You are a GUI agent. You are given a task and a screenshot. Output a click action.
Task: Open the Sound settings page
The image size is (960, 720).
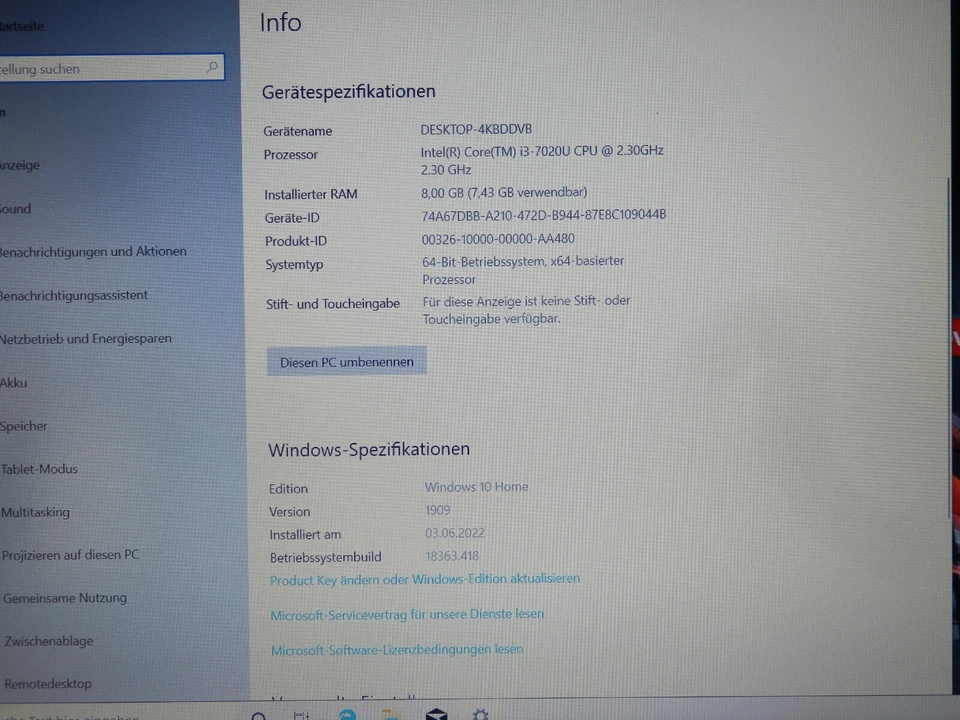click(16, 209)
